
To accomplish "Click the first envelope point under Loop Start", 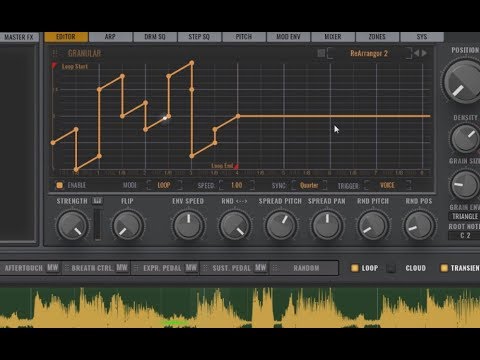I will [53, 143].
